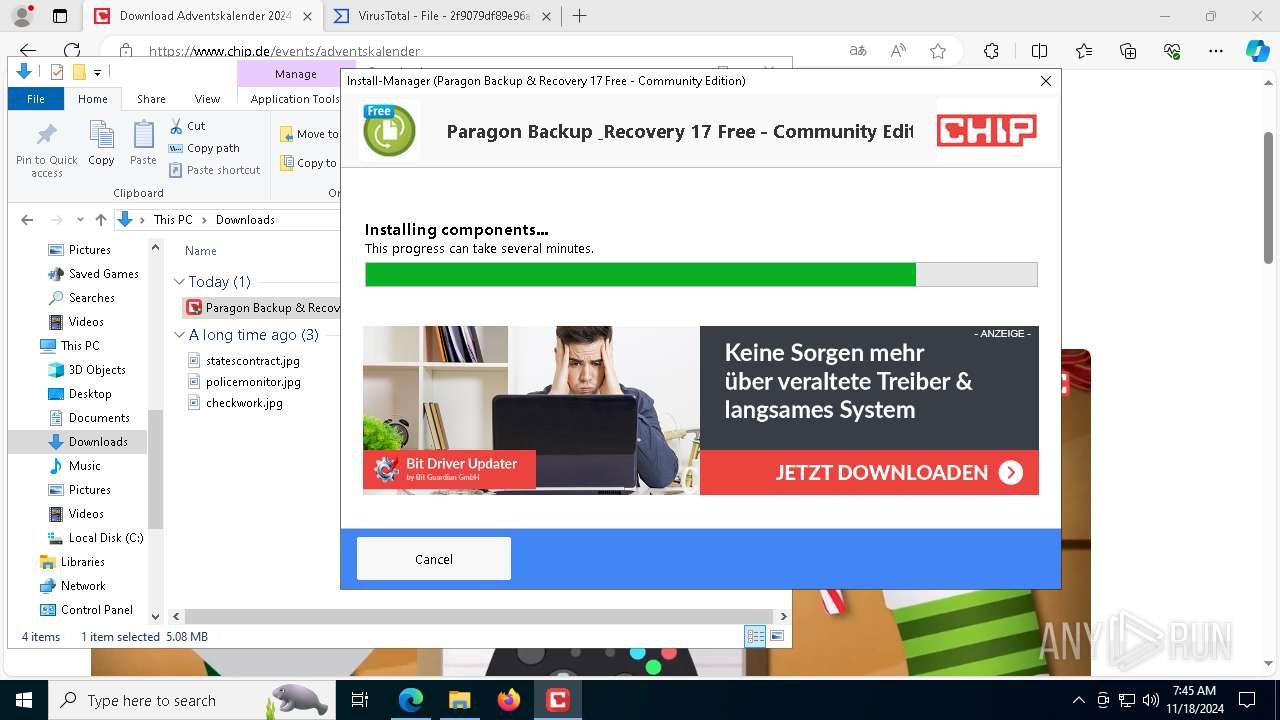Cancel the Paragon installation
Screen dimensions: 1280x720
click(434, 559)
